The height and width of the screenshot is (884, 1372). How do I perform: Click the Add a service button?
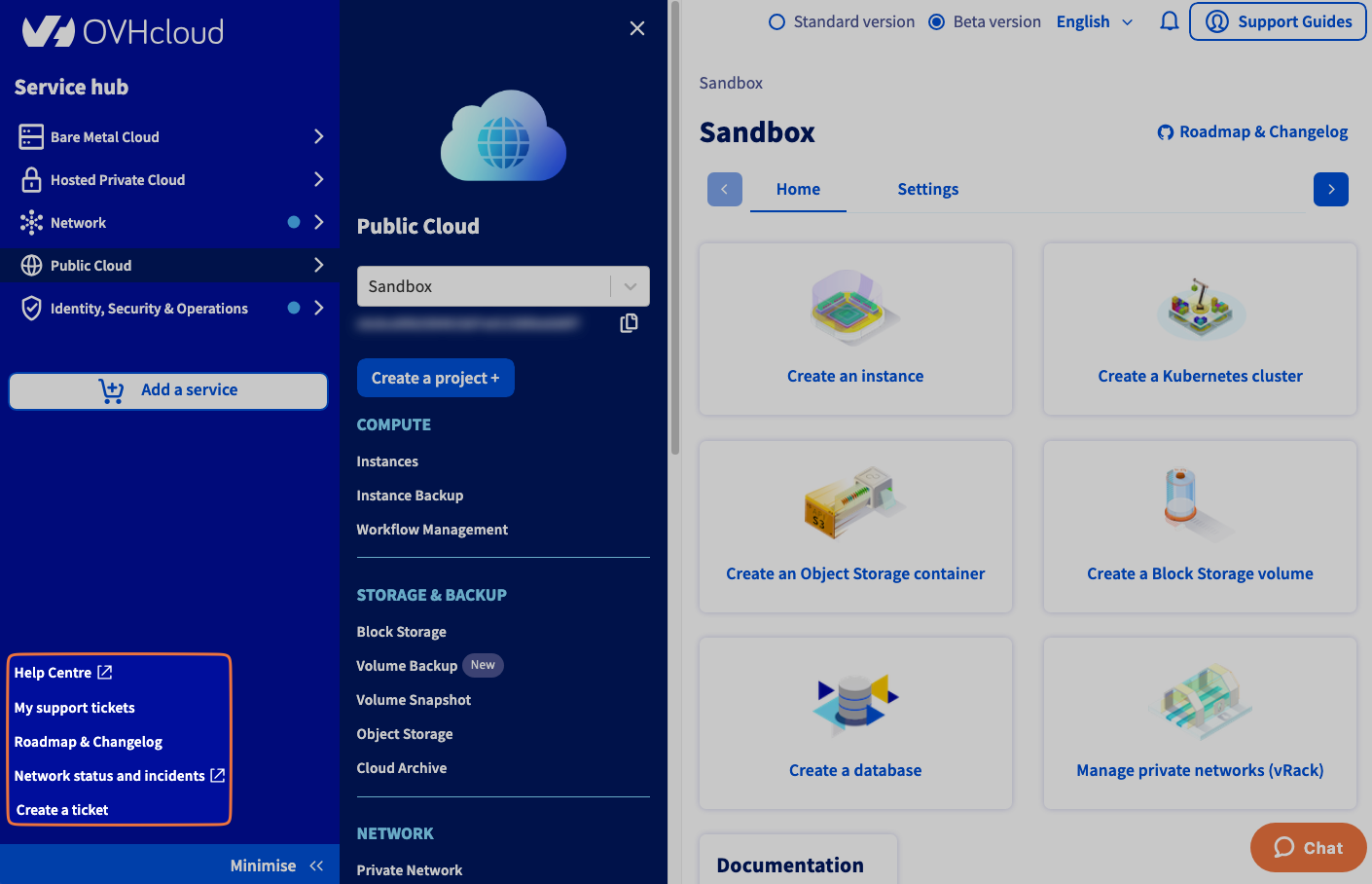pos(168,390)
